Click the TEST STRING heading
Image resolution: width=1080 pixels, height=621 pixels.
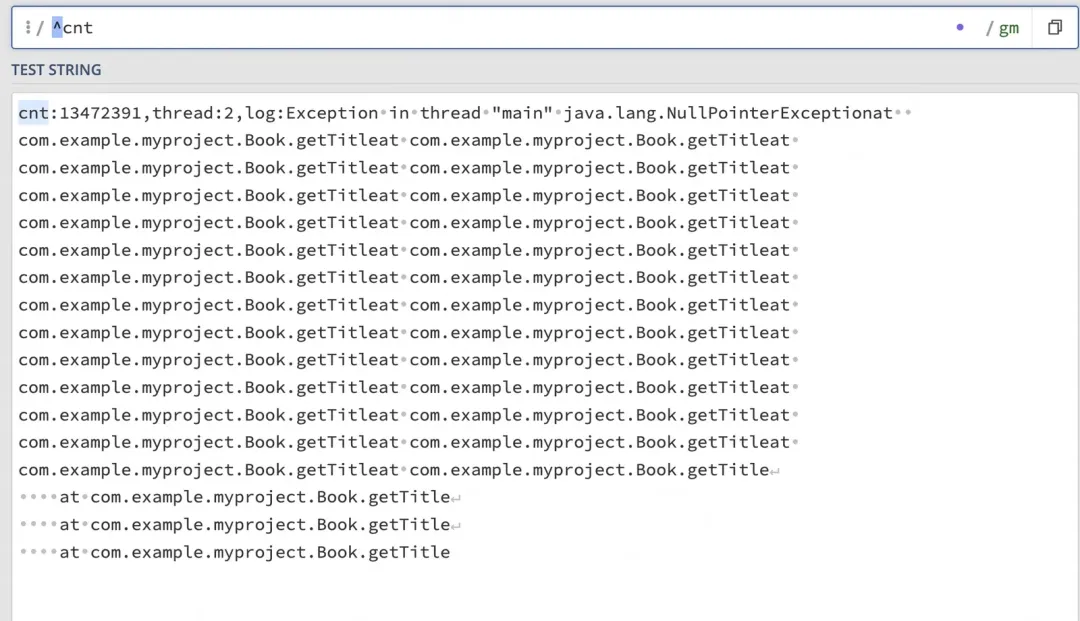pyautogui.click(x=56, y=70)
